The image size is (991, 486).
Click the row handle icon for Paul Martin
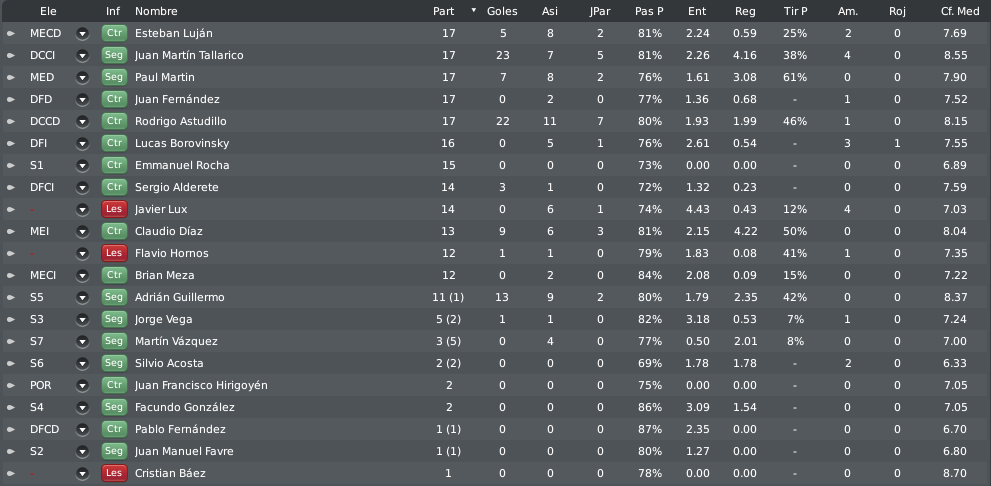click(11, 77)
